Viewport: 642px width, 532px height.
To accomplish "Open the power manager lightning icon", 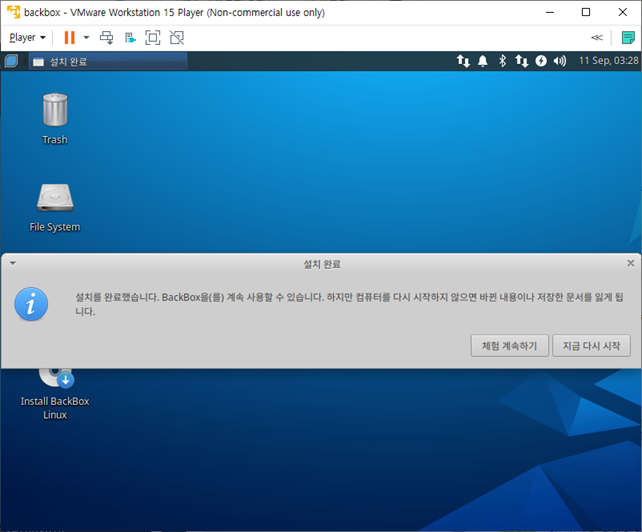I will [x=541, y=61].
